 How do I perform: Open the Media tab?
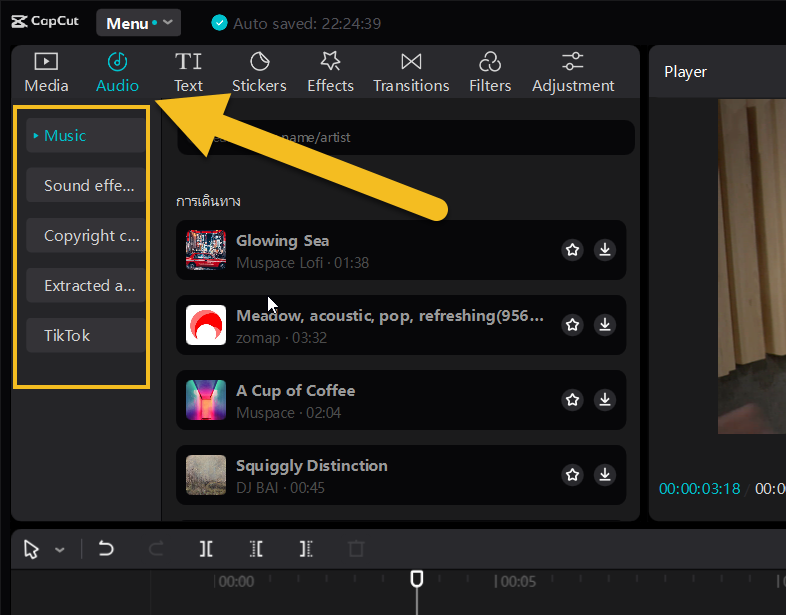coord(46,73)
